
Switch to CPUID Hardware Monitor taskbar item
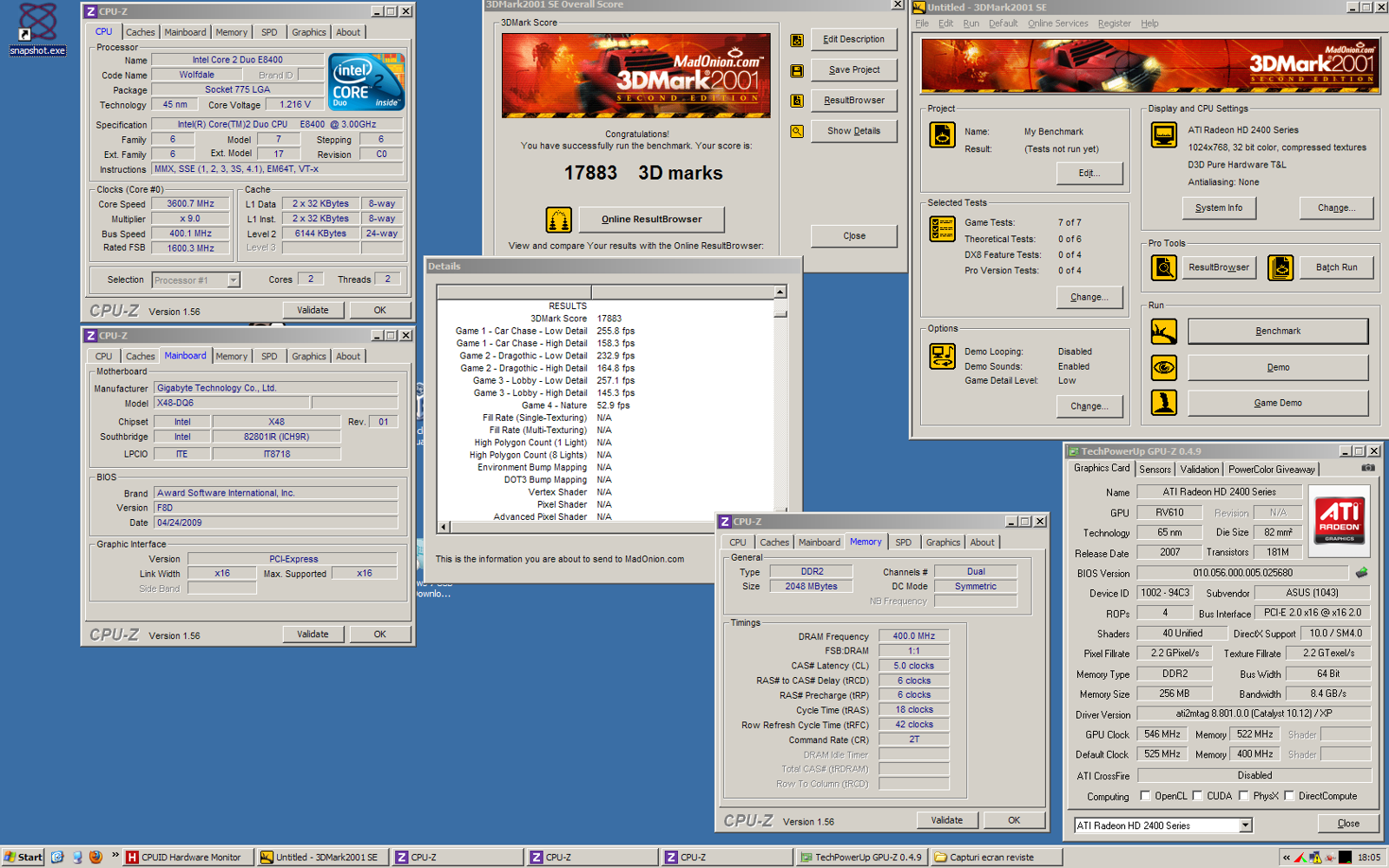point(188,857)
